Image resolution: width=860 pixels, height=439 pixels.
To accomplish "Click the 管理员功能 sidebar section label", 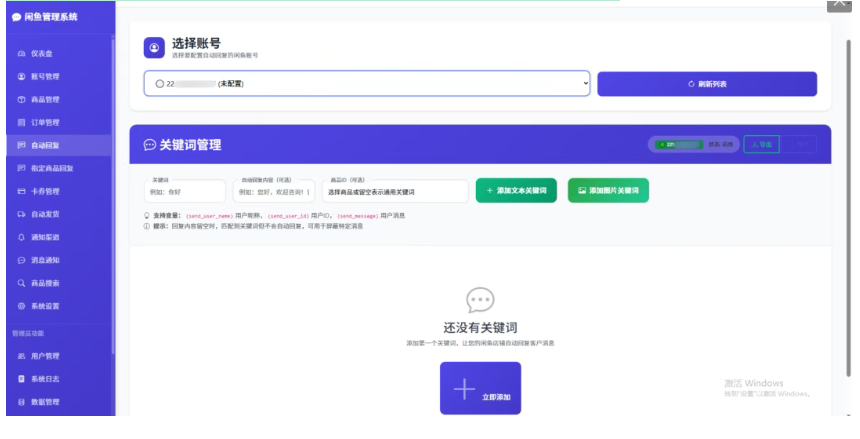I will (x=28, y=334).
